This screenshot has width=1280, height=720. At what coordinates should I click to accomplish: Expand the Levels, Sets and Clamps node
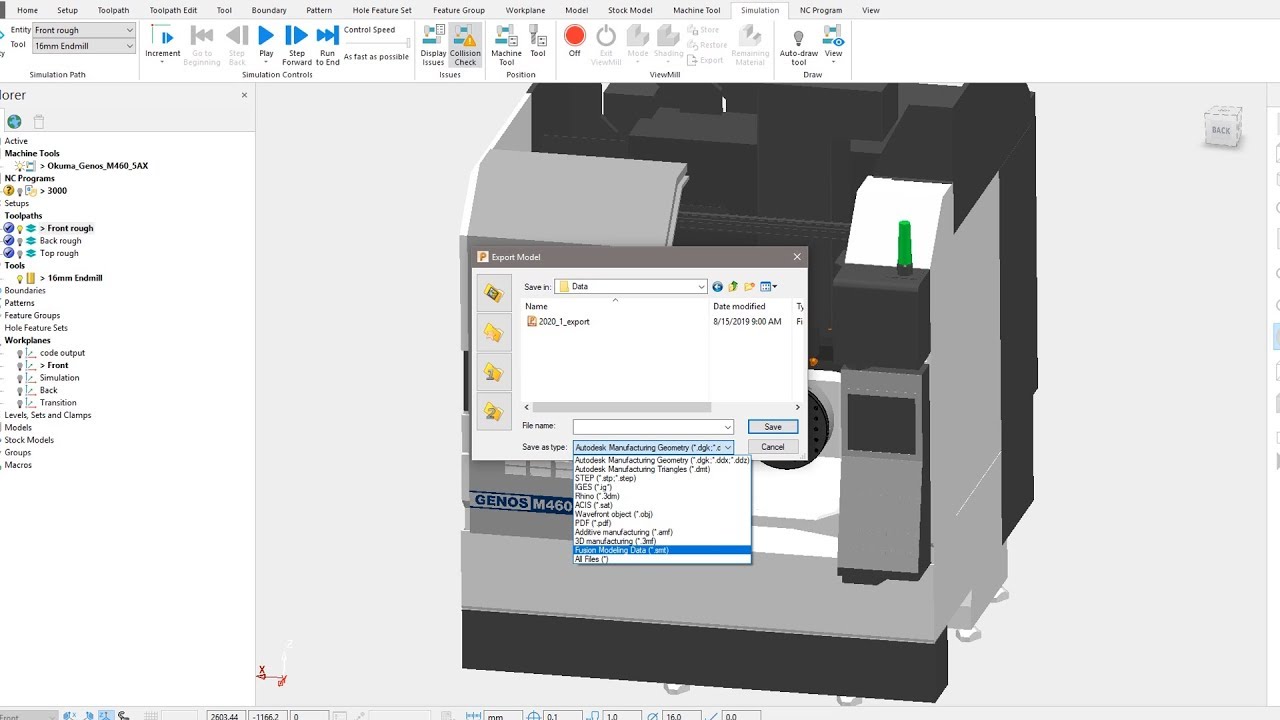pos(48,415)
